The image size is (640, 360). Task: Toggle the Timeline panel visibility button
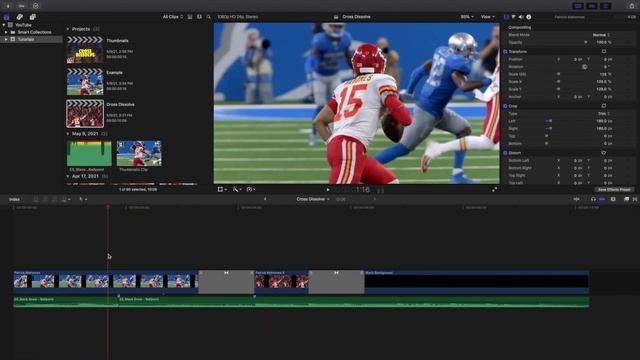point(592,6)
